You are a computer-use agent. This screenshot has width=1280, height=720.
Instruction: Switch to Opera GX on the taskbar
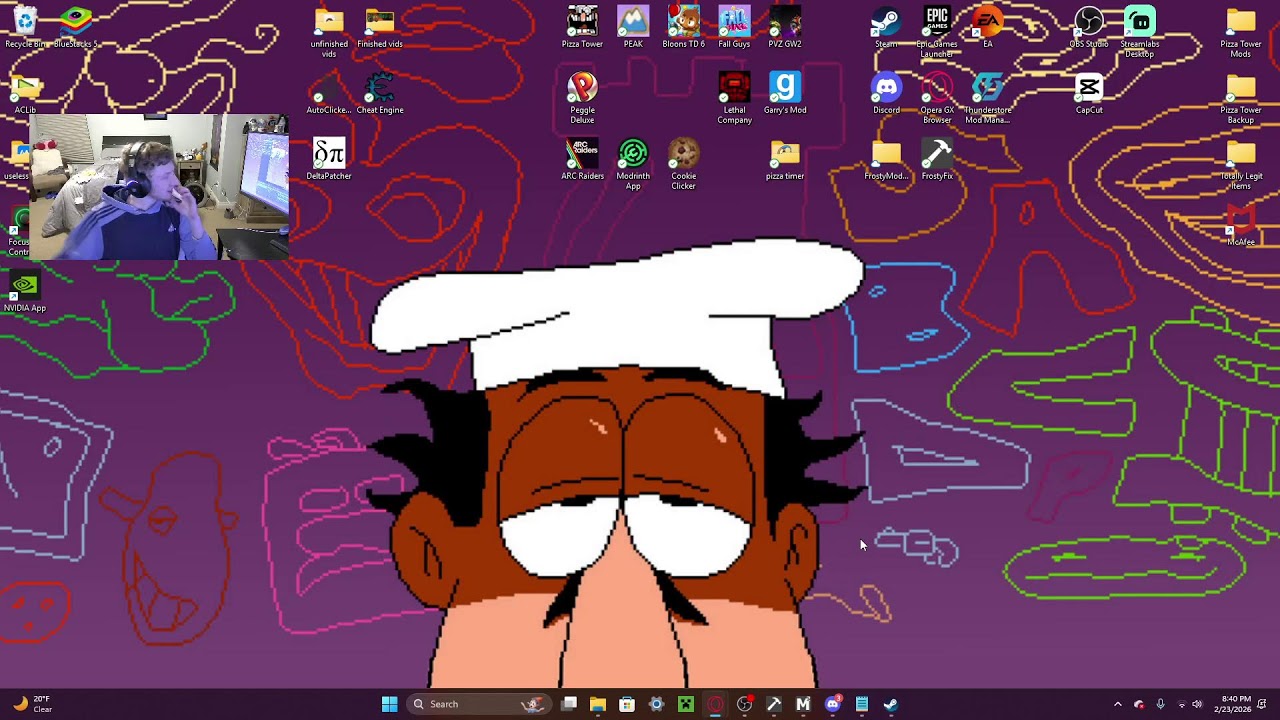click(715, 704)
